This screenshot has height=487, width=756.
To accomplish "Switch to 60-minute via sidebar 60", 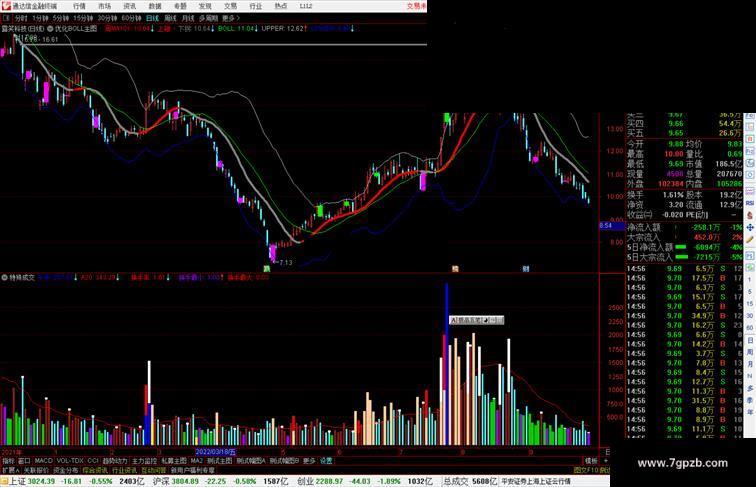I will click(750, 328).
